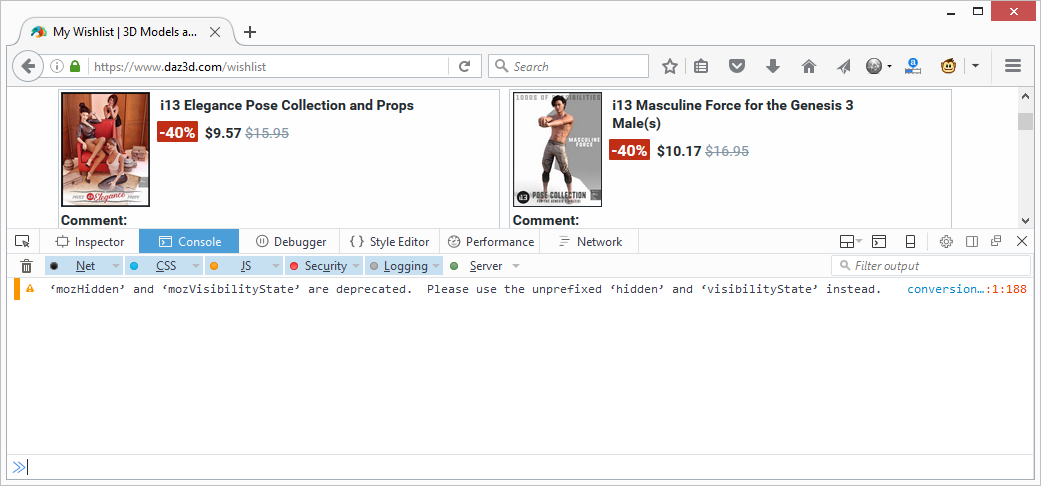Bookmark this page with the star icon
Viewport: 1041px width, 486px height.
(670, 66)
